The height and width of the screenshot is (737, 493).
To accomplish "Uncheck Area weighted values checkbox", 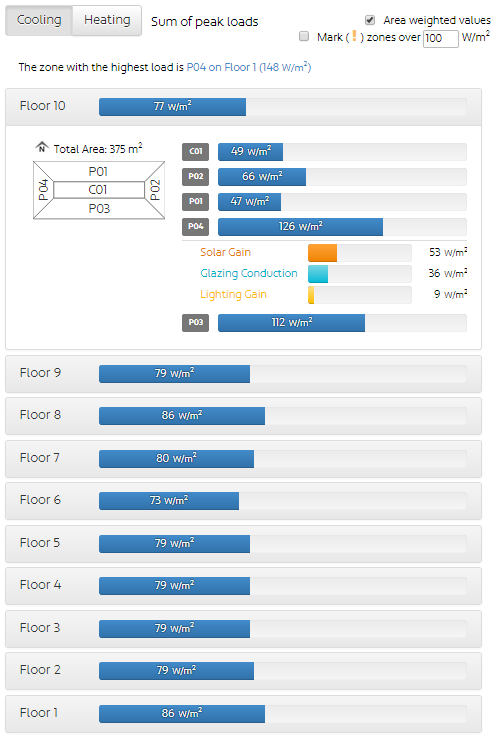I will (370, 20).
